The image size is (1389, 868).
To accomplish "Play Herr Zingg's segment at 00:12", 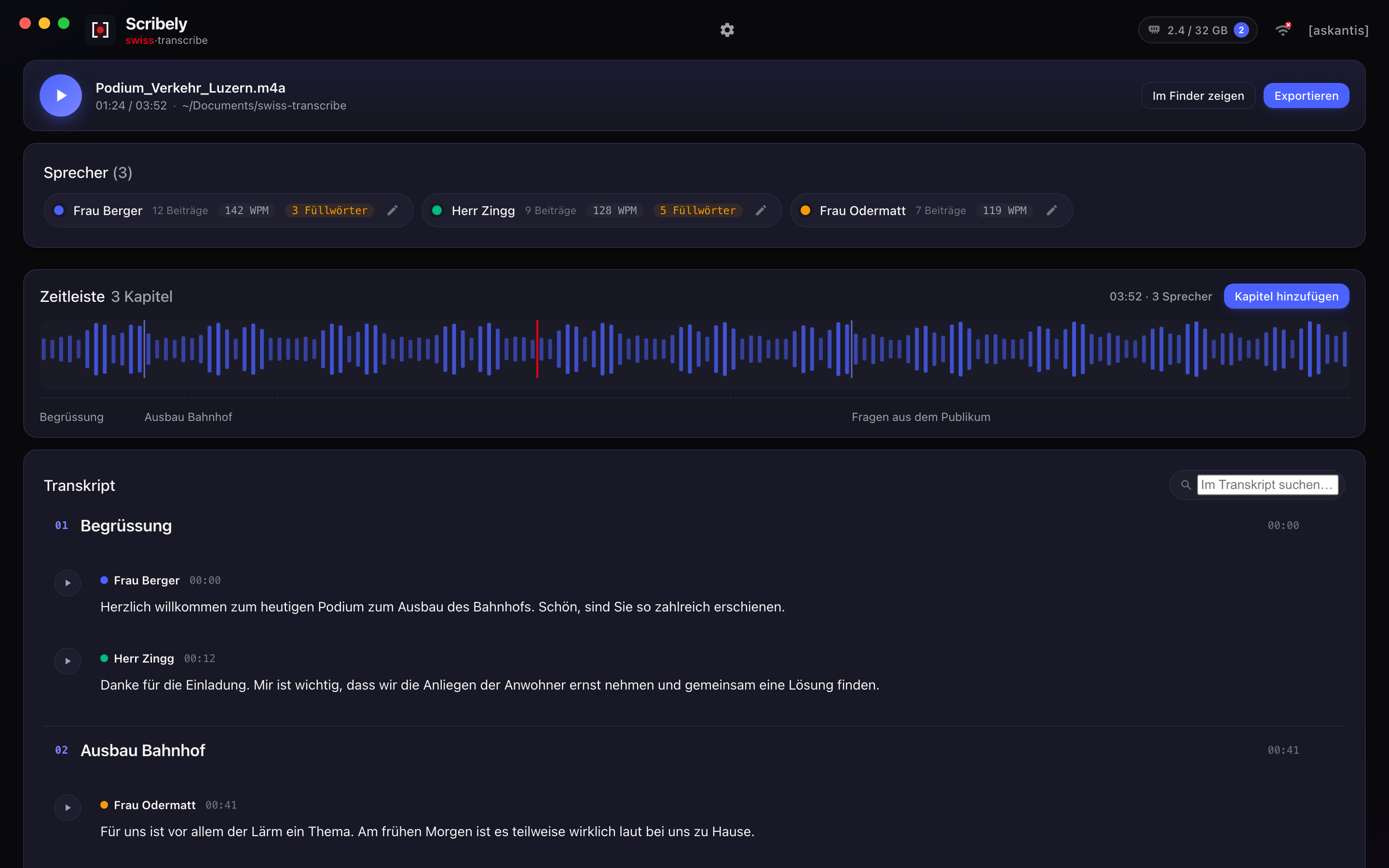I will pos(68,661).
